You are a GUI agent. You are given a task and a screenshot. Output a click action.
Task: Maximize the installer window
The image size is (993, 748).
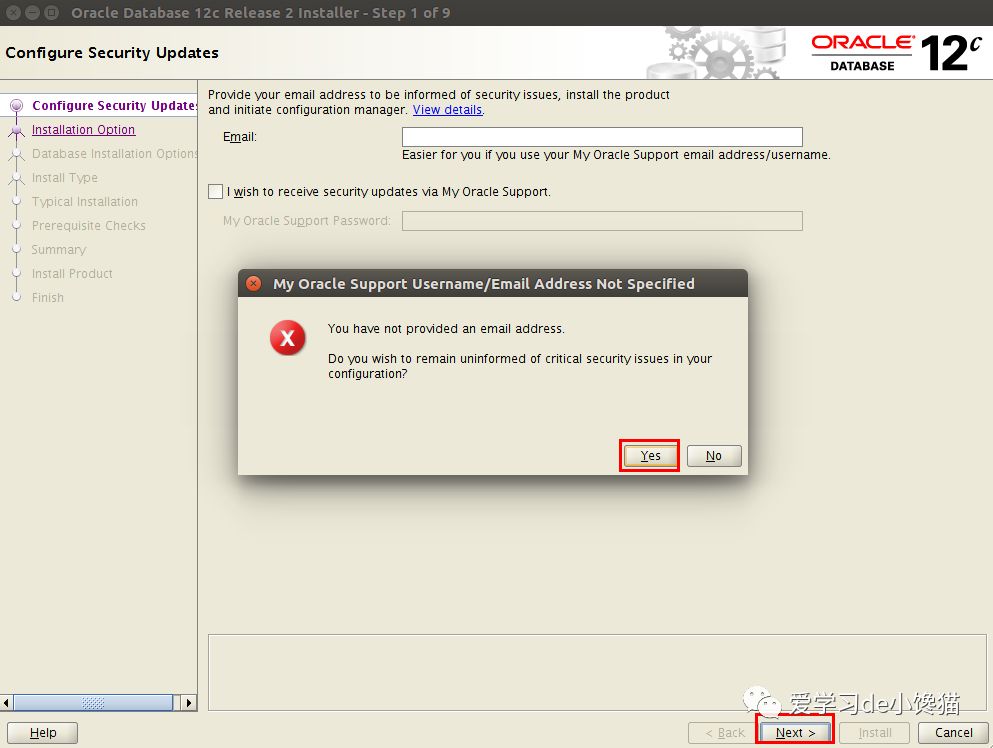point(52,13)
